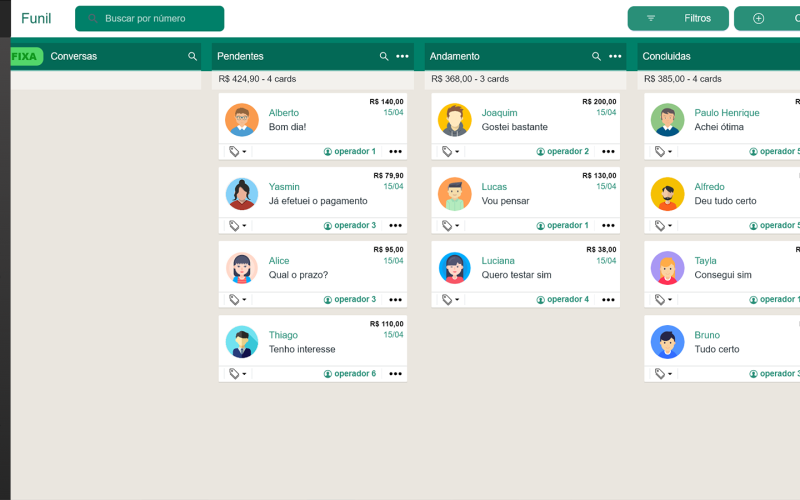The height and width of the screenshot is (500, 800).
Task: Expand tag dropdown on Paulo Henrique's card
Action: coord(663,152)
